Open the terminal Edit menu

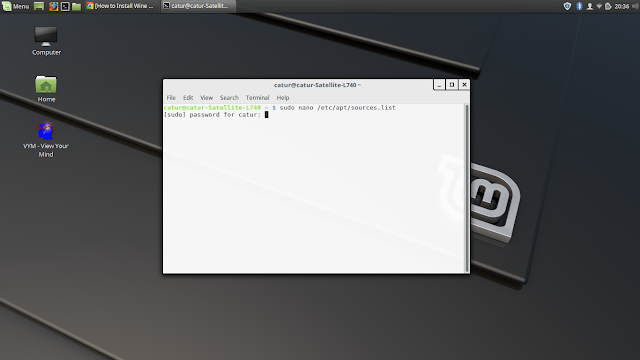[188, 98]
